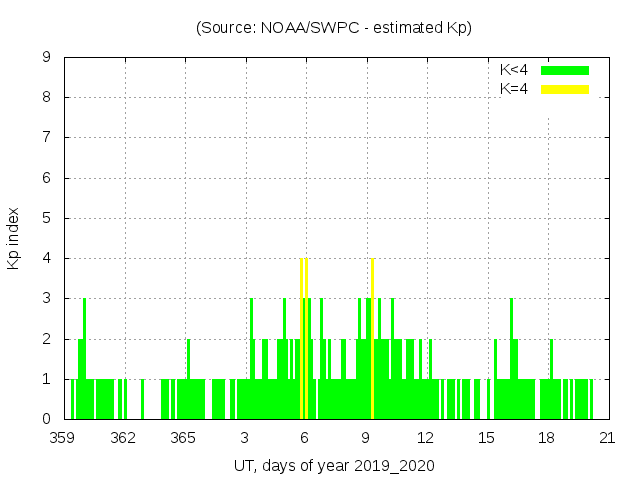640x480 pixels.
Task: Click the y-axis tick label 9
Action: click(46, 57)
